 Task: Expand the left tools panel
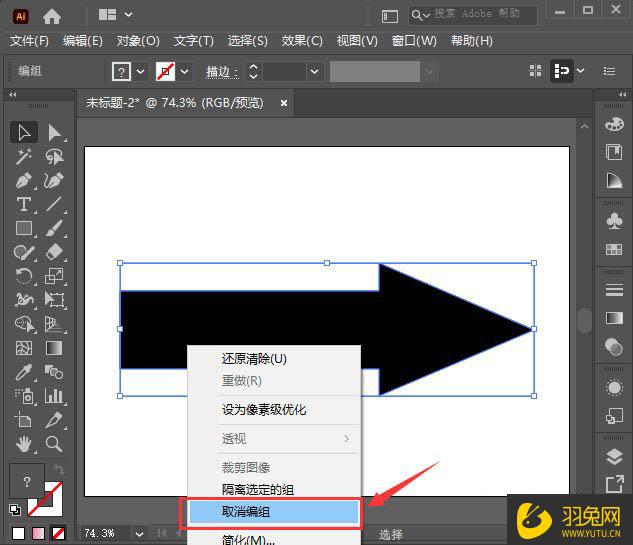(13, 94)
